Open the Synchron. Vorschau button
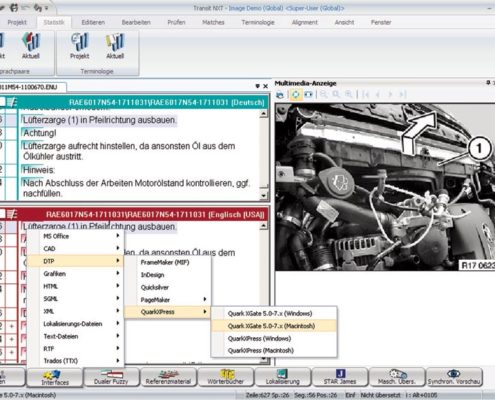Screen dimensions: 495x400 454,377
